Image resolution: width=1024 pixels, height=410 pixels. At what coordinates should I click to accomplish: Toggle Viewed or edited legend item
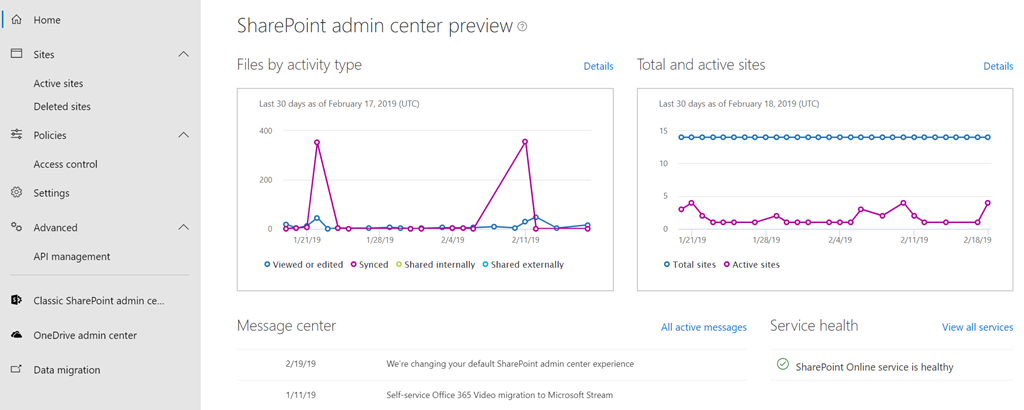303,265
